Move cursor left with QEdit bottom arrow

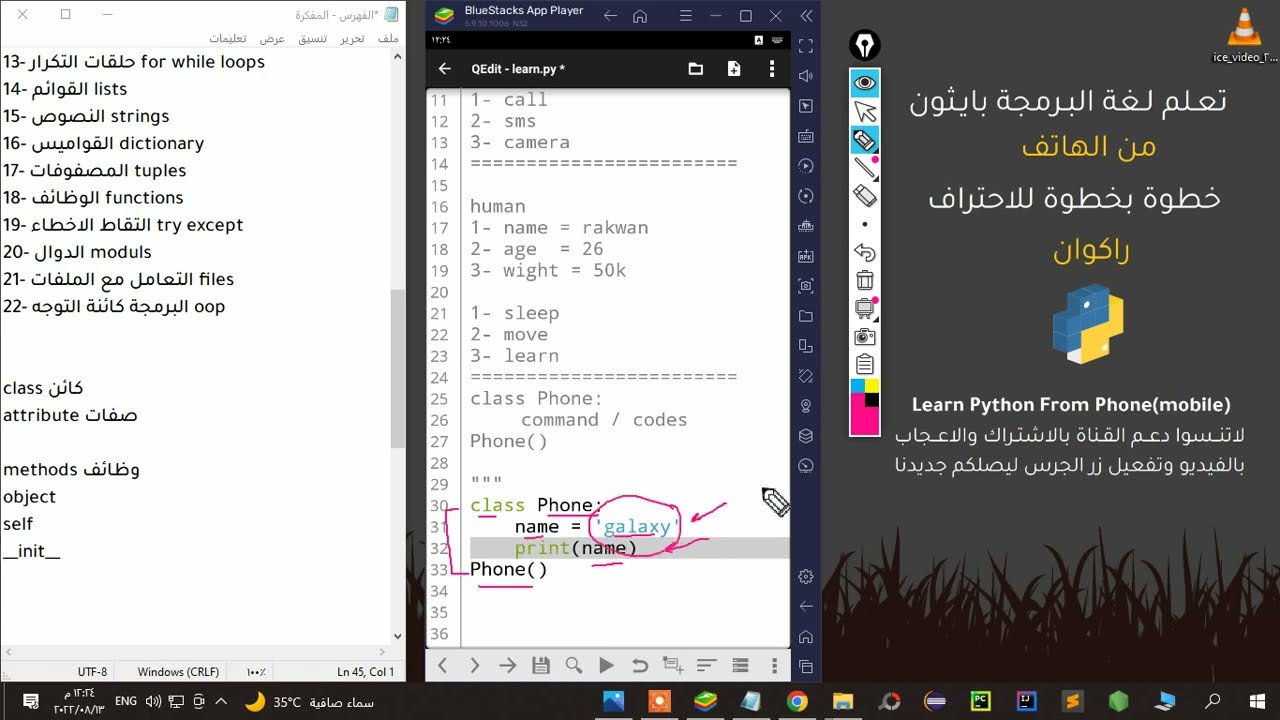click(442, 665)
